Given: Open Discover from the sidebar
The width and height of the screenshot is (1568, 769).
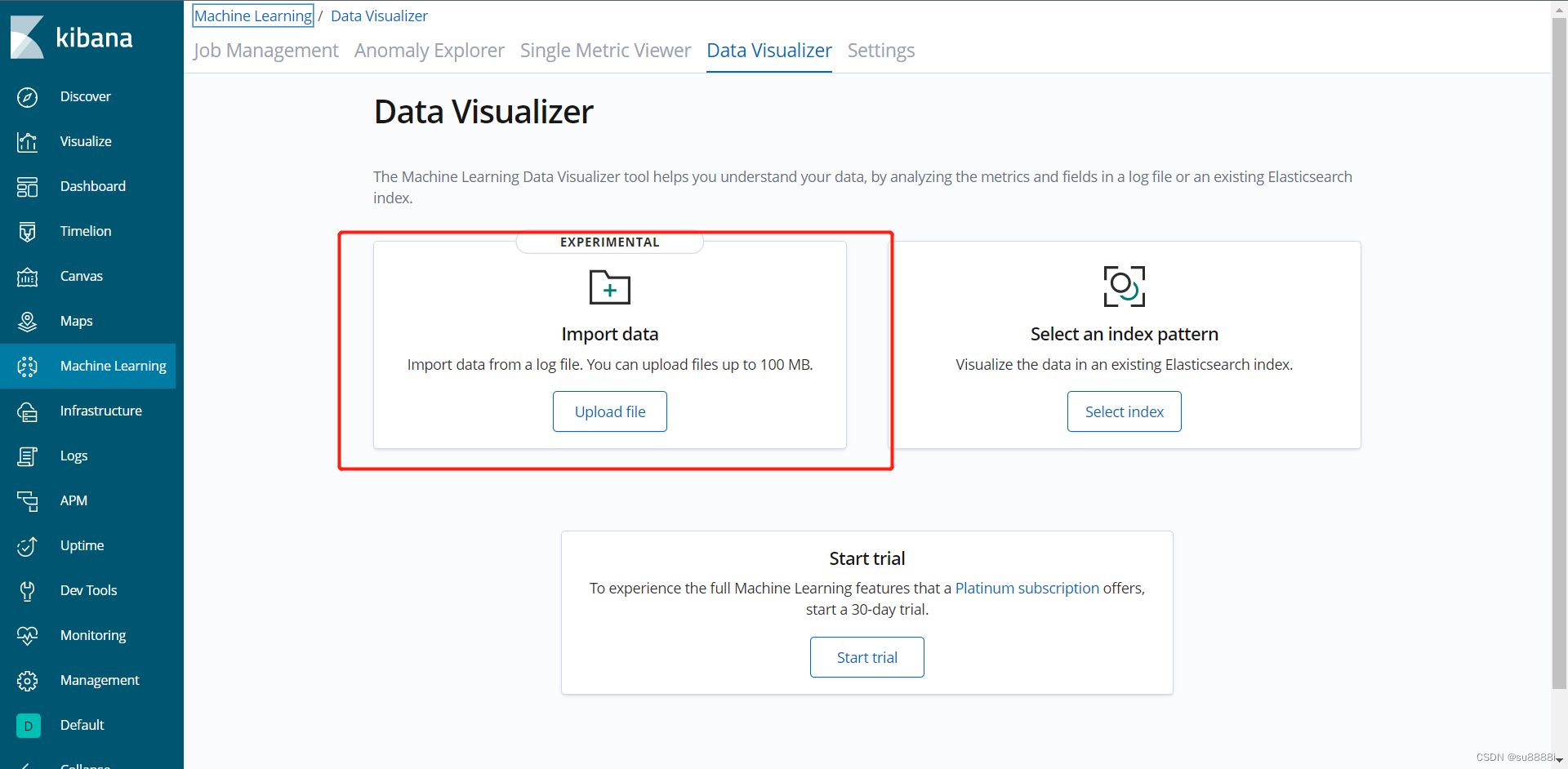Looking at the screenshot, I should pyautogui.click(x=85, y=96).
